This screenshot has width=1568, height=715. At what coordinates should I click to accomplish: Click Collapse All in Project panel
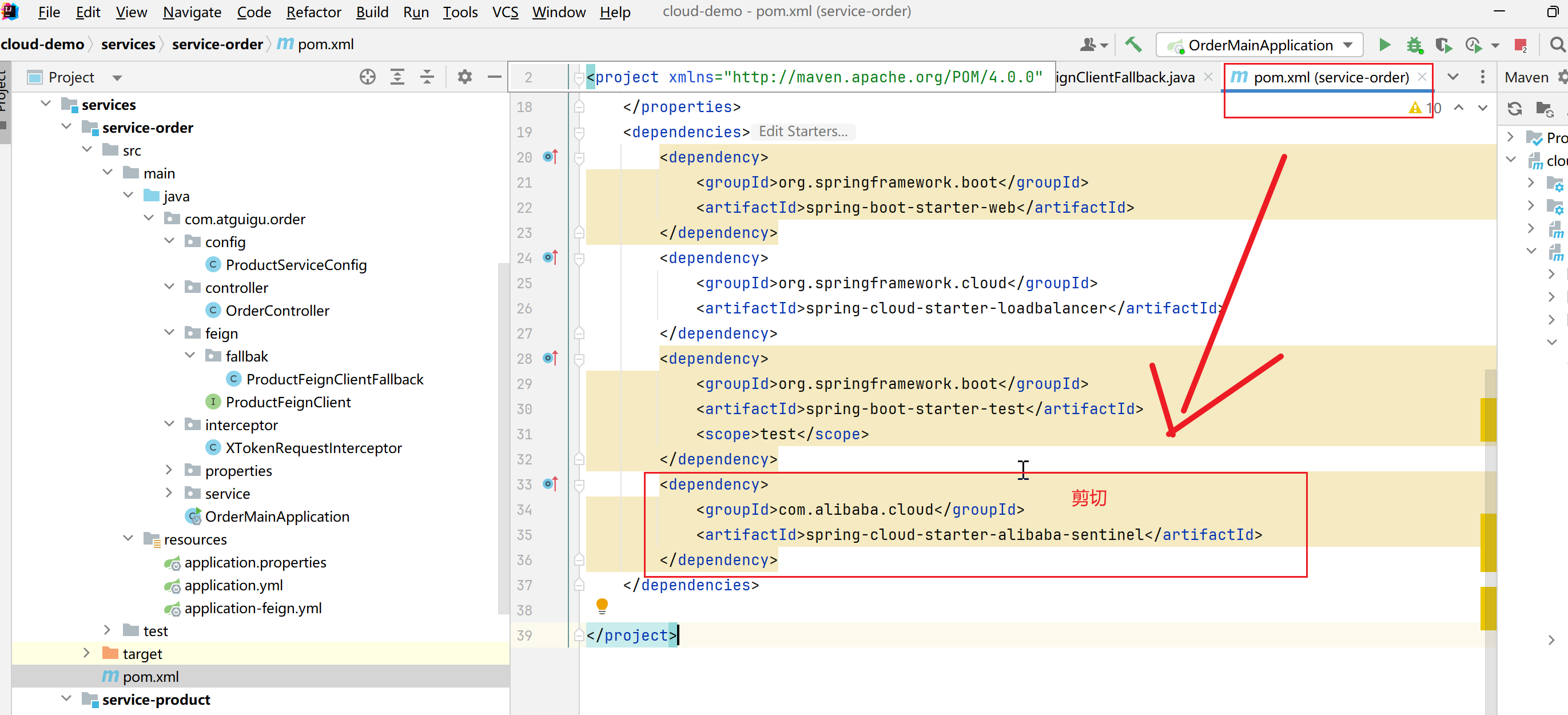(x=427, y=77)
